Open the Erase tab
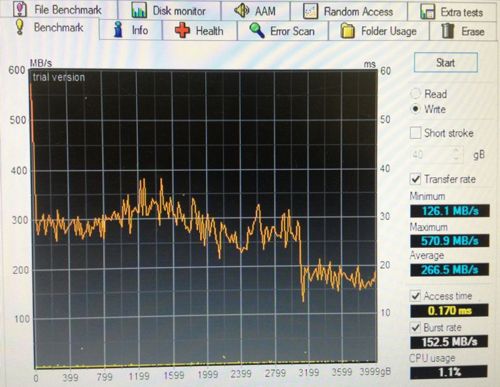 coord(463,31)
